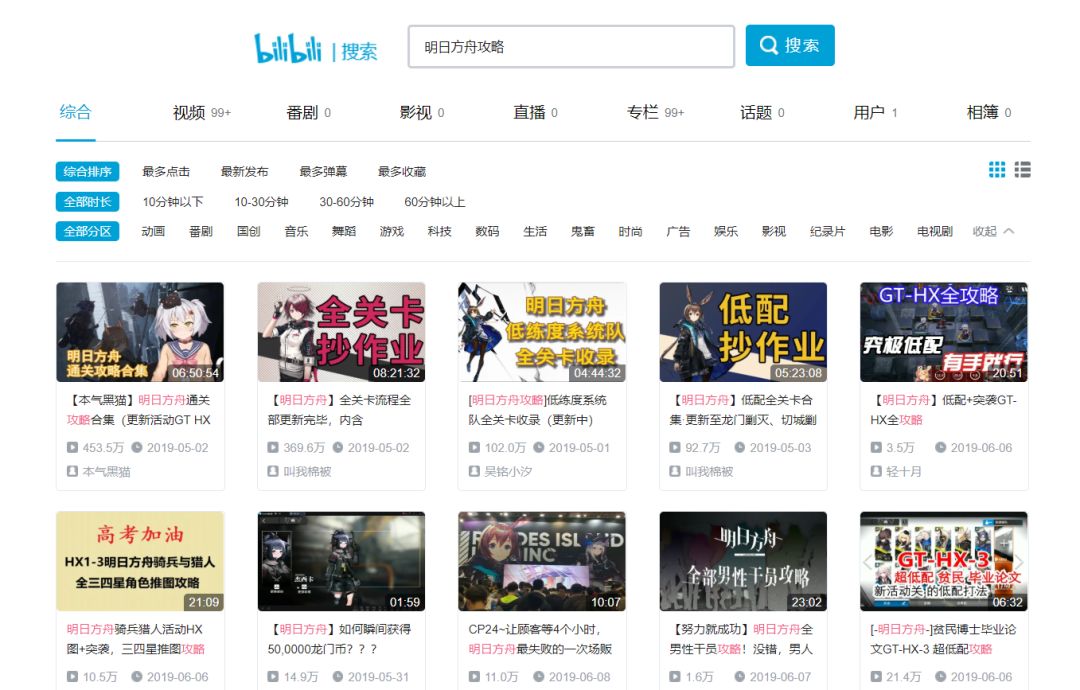Screen dimensions: 1080x690
Task: Open title link 低配全关卡合集
Action: pos(742,410)
